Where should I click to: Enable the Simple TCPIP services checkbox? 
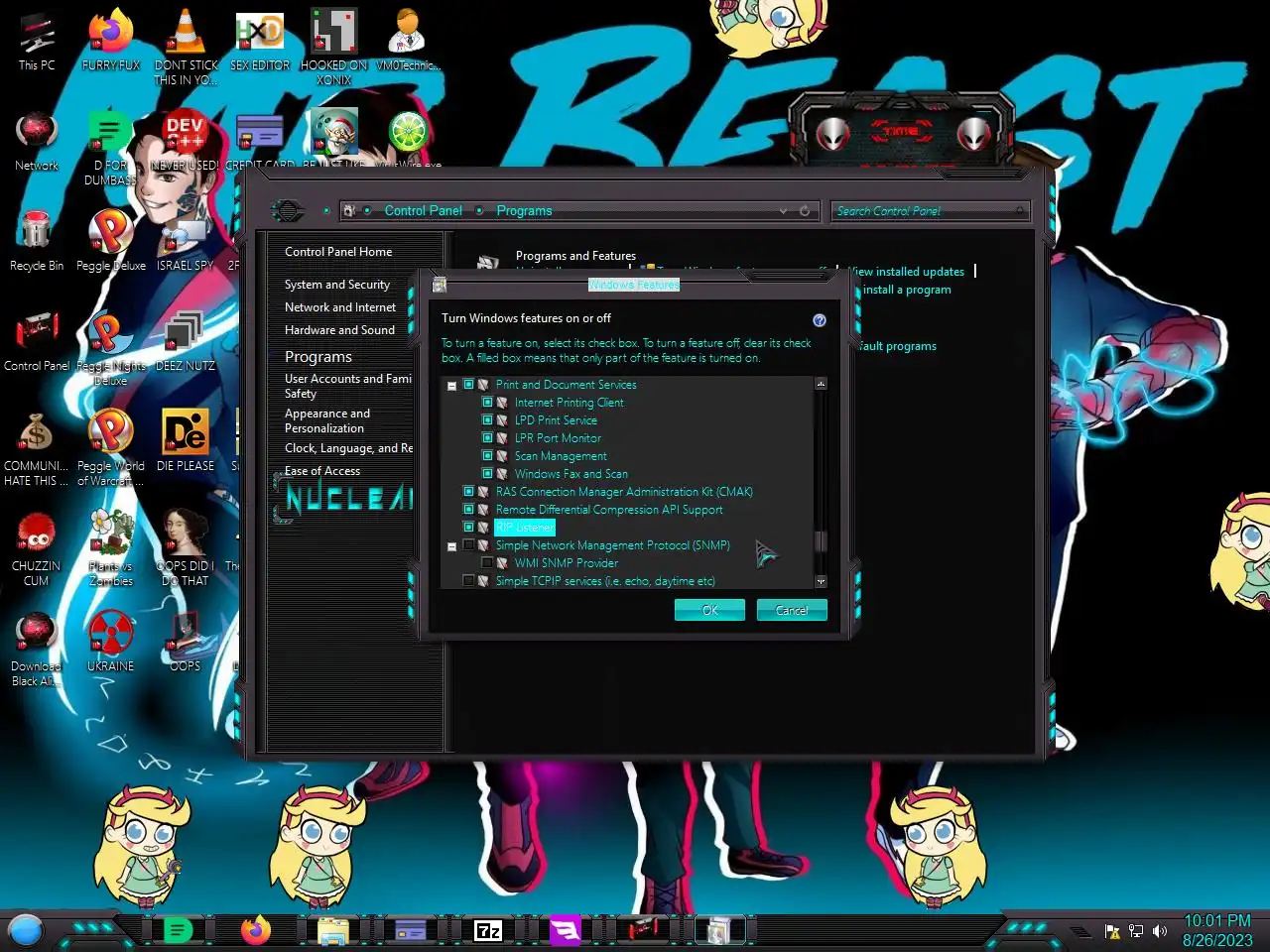(x=469, y=580)
